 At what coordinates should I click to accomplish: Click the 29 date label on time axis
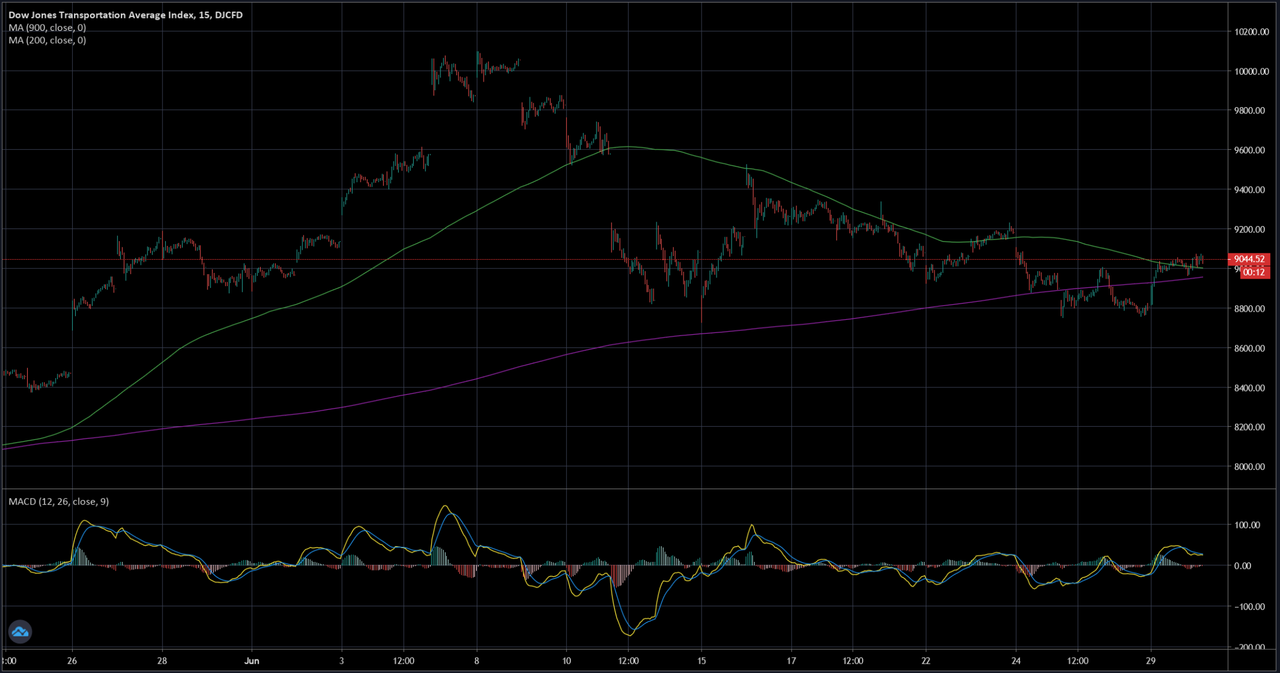1151,661
